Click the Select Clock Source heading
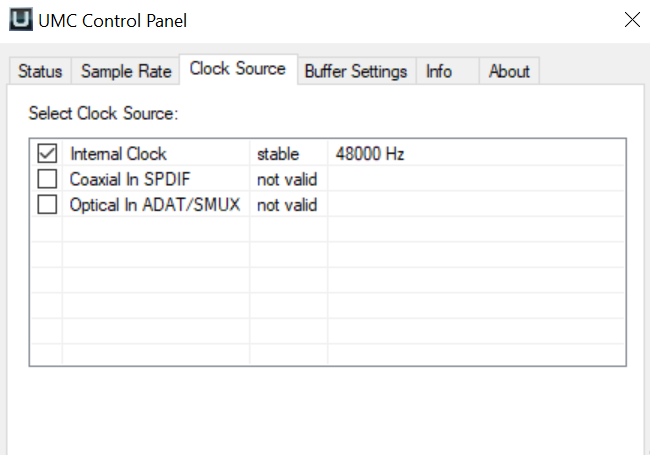 tap(103, 114)
